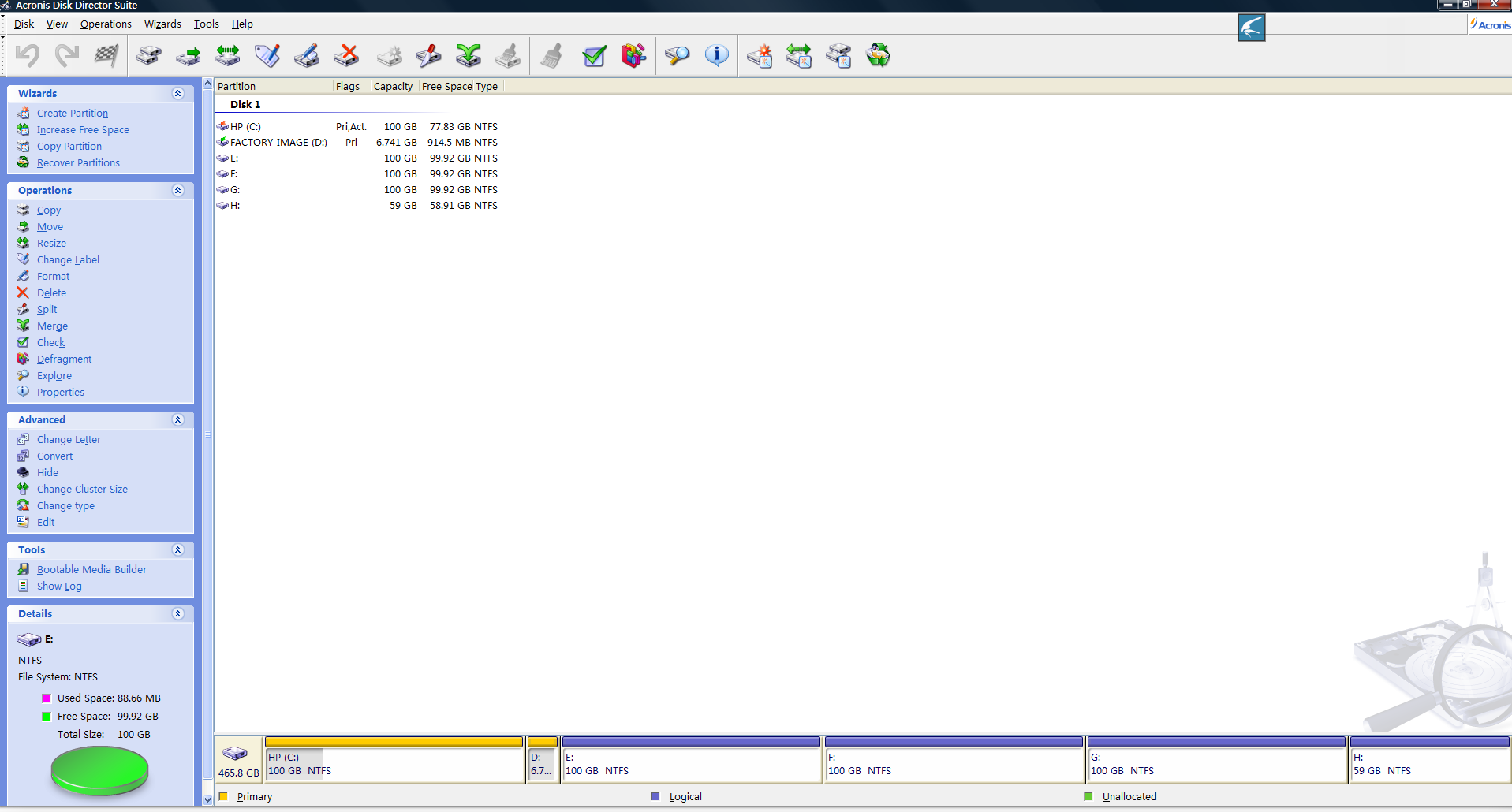
Task: Click the Show Log link
Action: click(x=59, y=587)
